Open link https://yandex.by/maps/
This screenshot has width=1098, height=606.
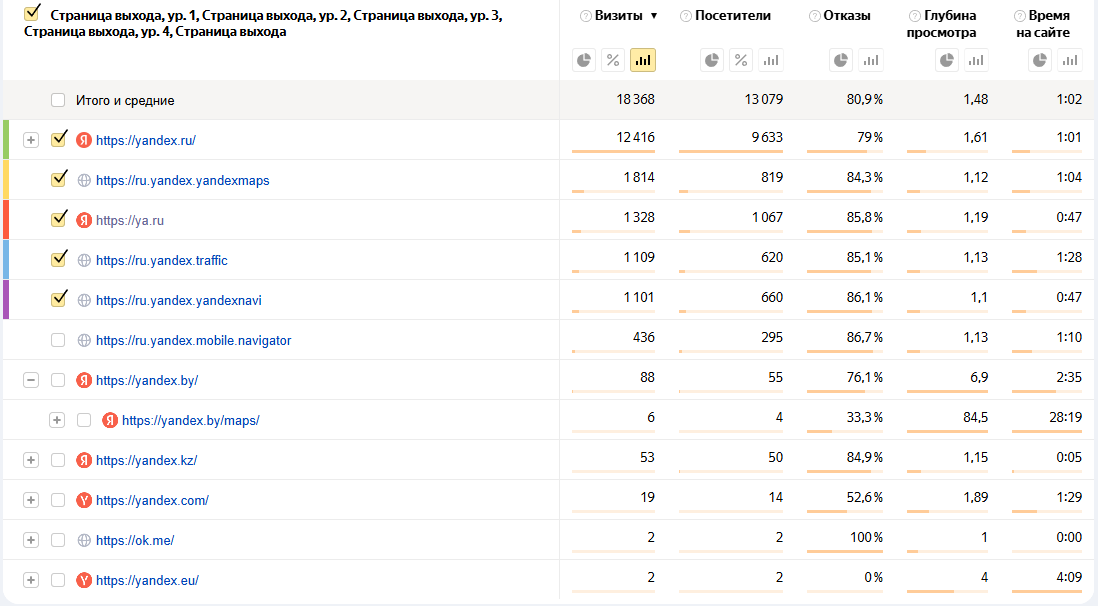pos(190,420)
